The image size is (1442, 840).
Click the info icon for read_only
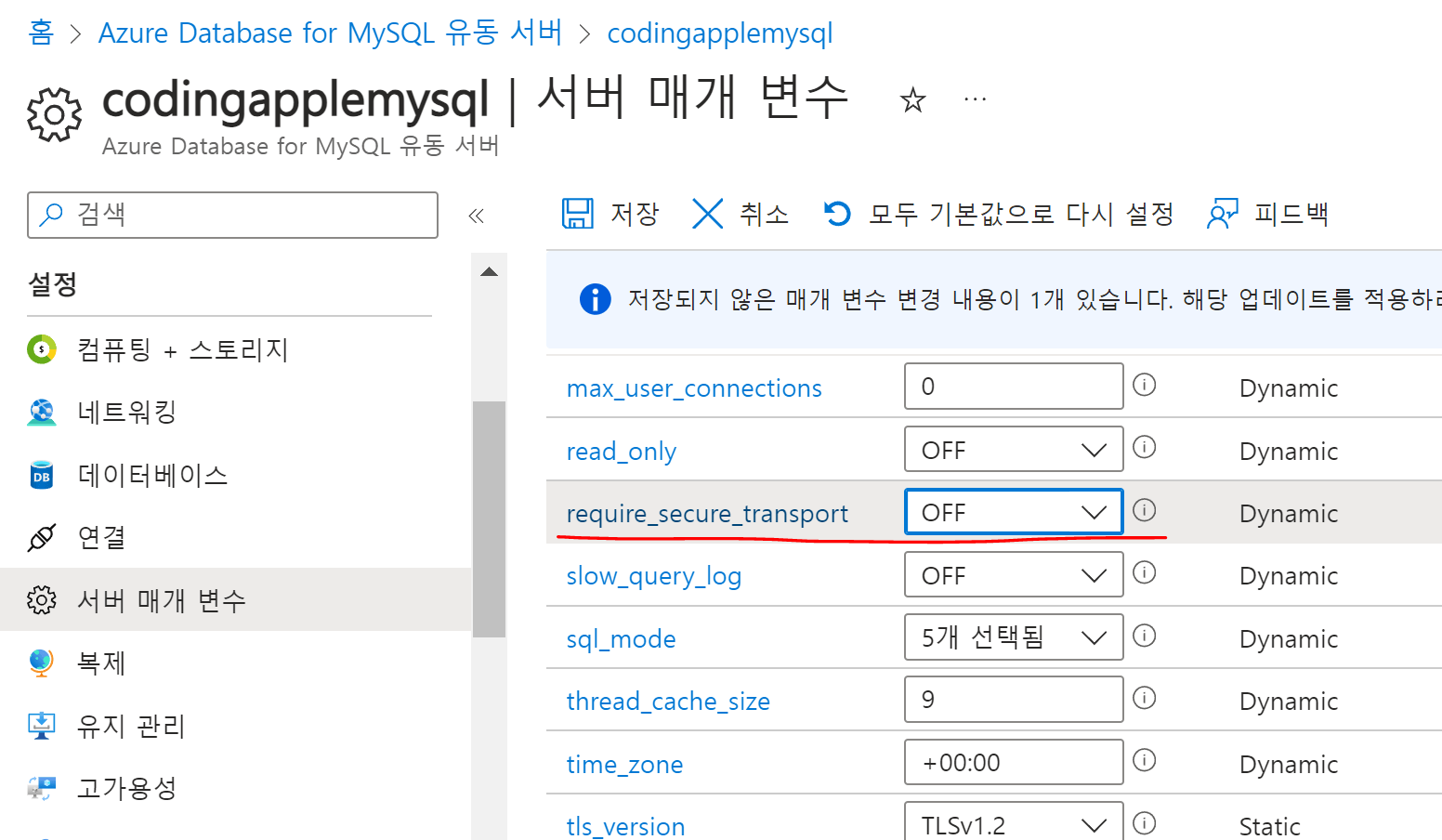(1145, 447)
